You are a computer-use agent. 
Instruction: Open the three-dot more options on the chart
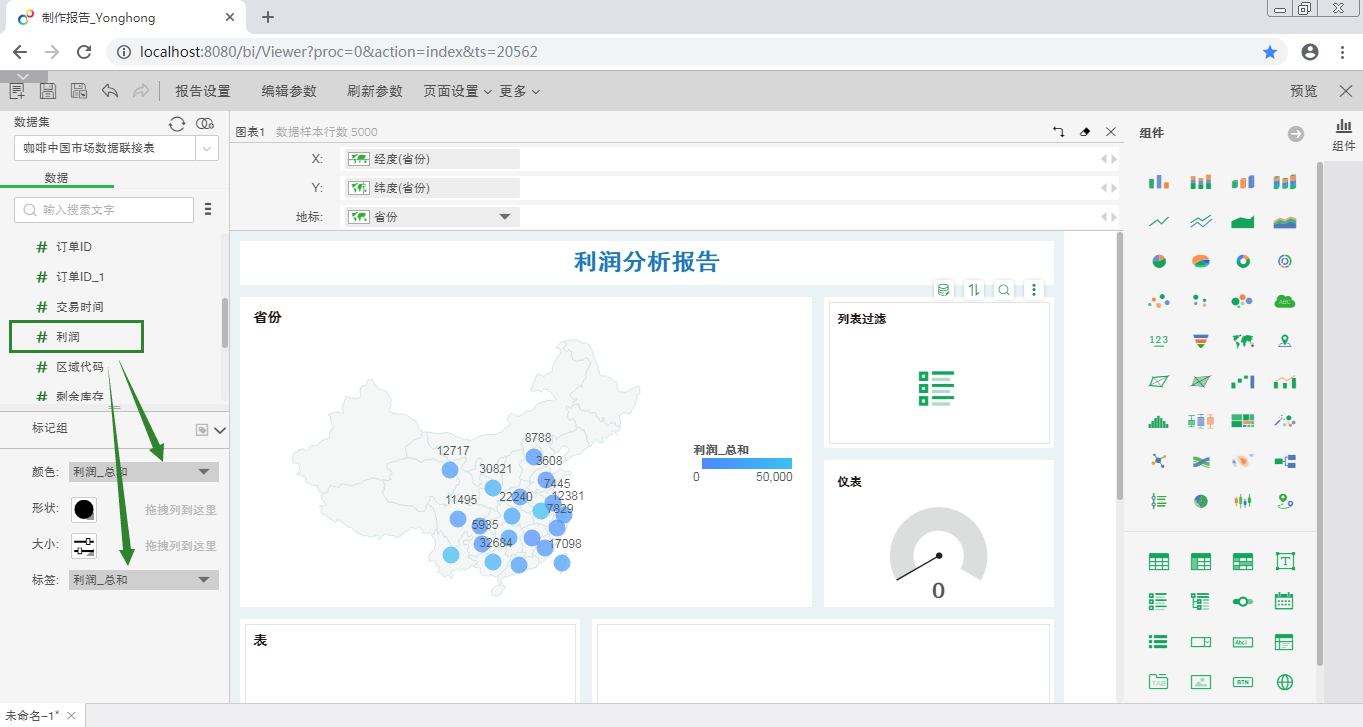1033,289
